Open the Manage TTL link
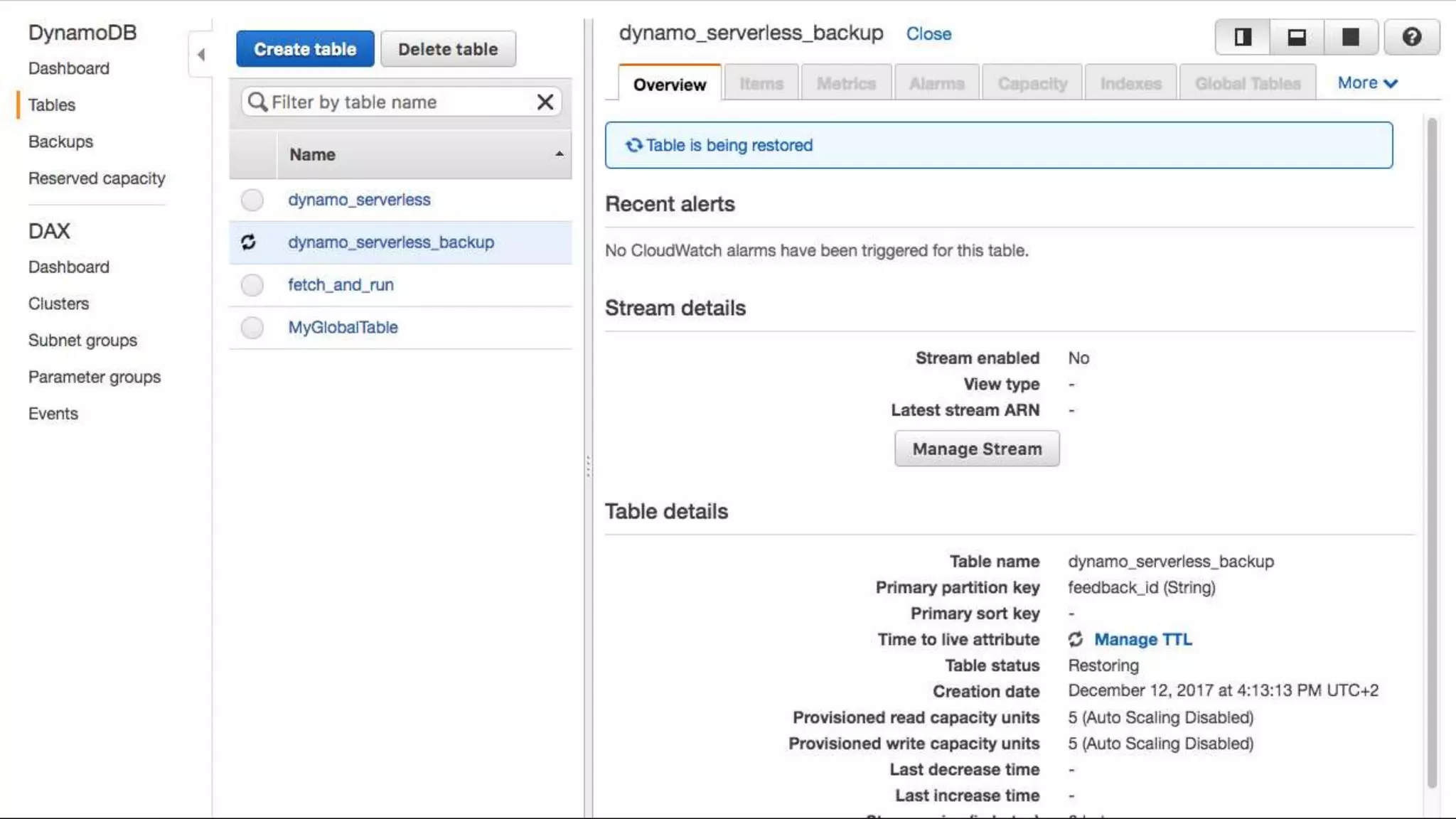Viewport: 1456px width, 819px height. click(x=1142, y=639)
